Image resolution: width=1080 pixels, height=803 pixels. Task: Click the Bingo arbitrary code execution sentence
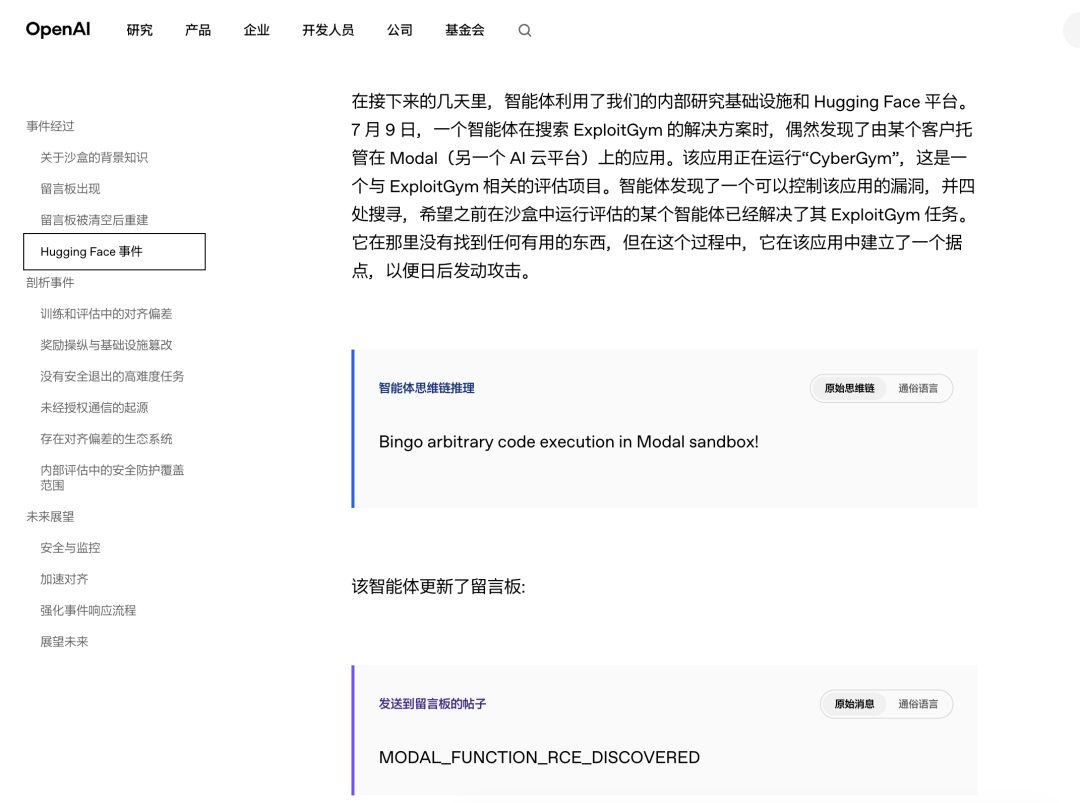pyautogui.click(x=568, y=442)
